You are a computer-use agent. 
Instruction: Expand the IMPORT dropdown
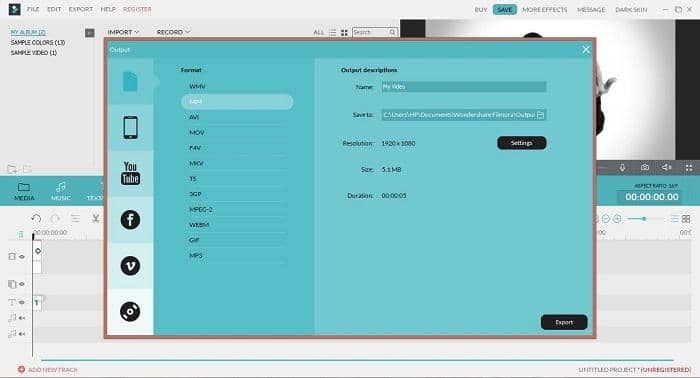pyautogui.click(x=123, y=32)
